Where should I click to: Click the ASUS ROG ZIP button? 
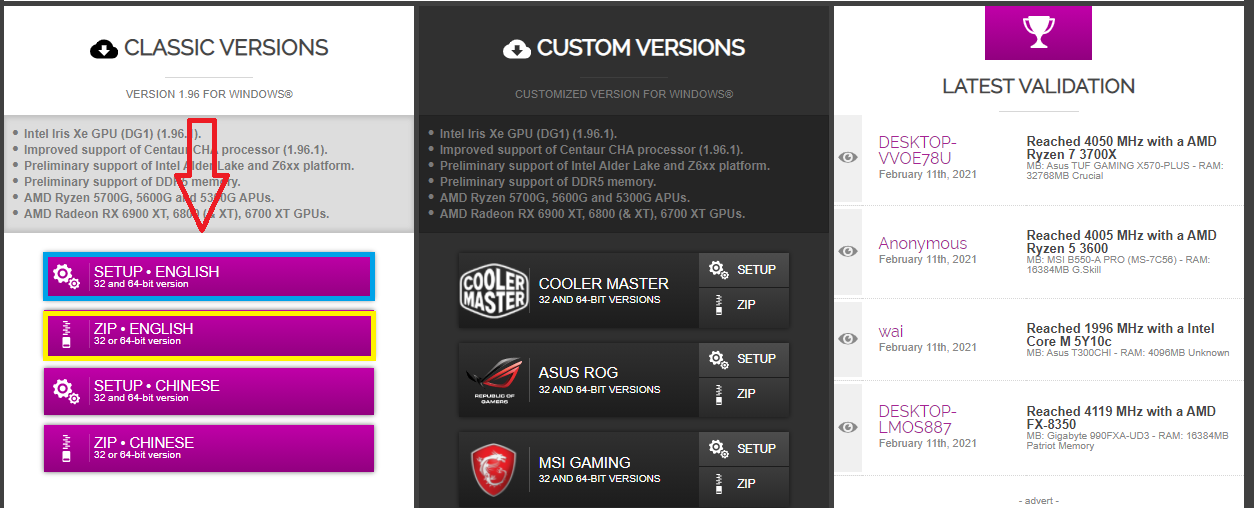pyautogui.click(x=744, y=394)
